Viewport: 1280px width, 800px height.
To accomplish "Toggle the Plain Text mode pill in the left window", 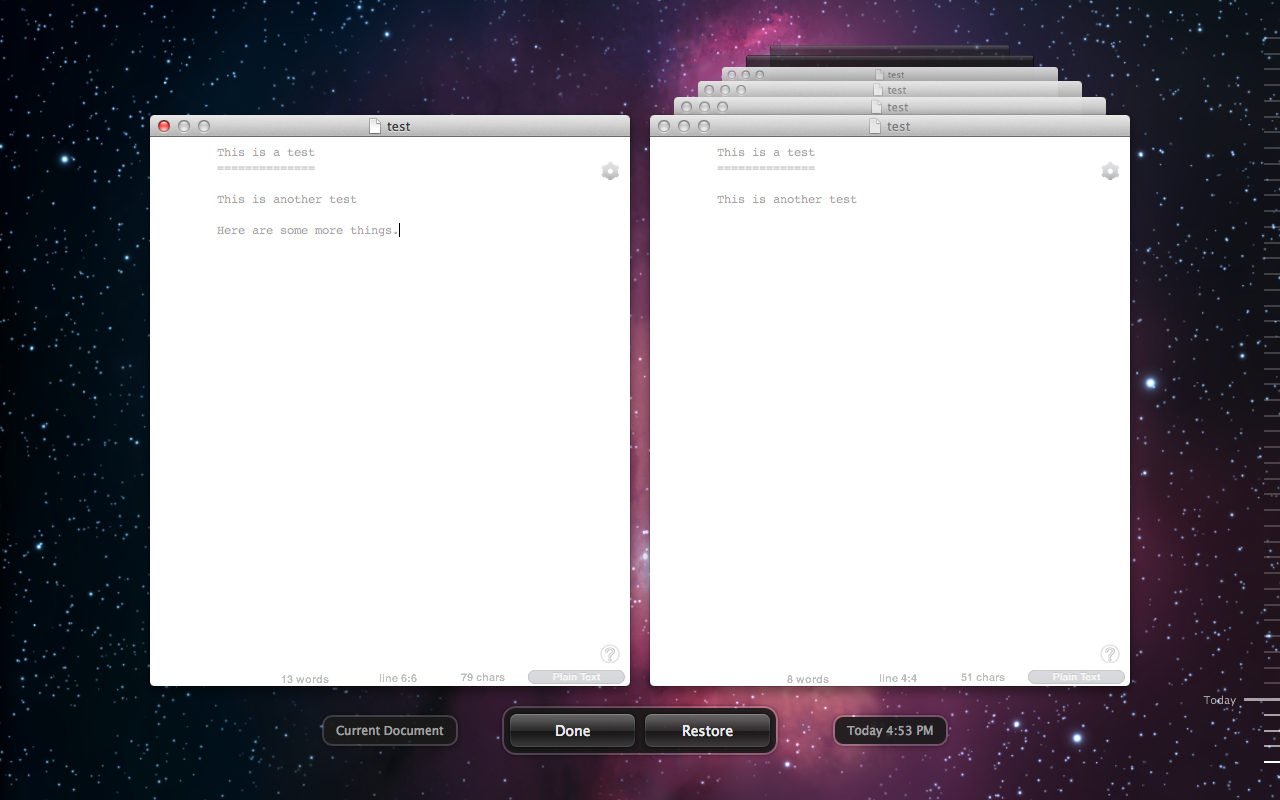I will 576,677.
